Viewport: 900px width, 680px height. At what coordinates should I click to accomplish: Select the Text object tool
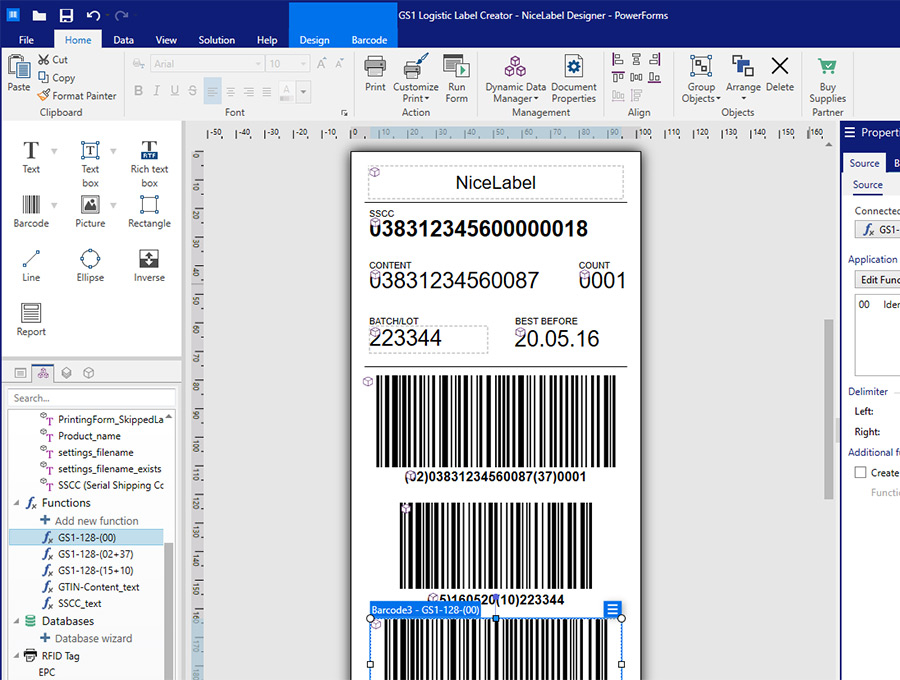(x=31, y=157)
